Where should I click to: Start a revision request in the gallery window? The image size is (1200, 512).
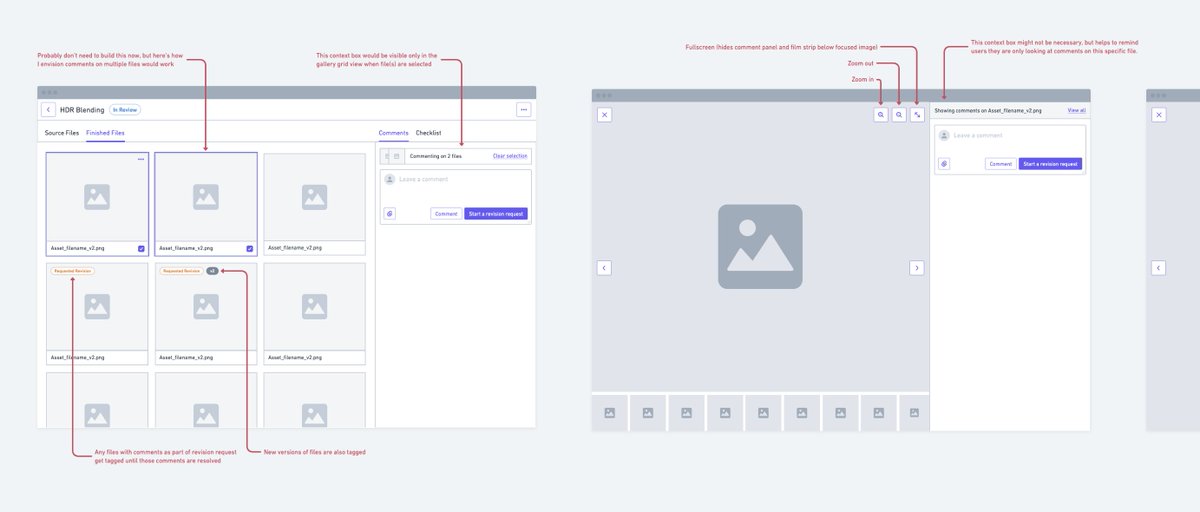[x=496, y=213]
